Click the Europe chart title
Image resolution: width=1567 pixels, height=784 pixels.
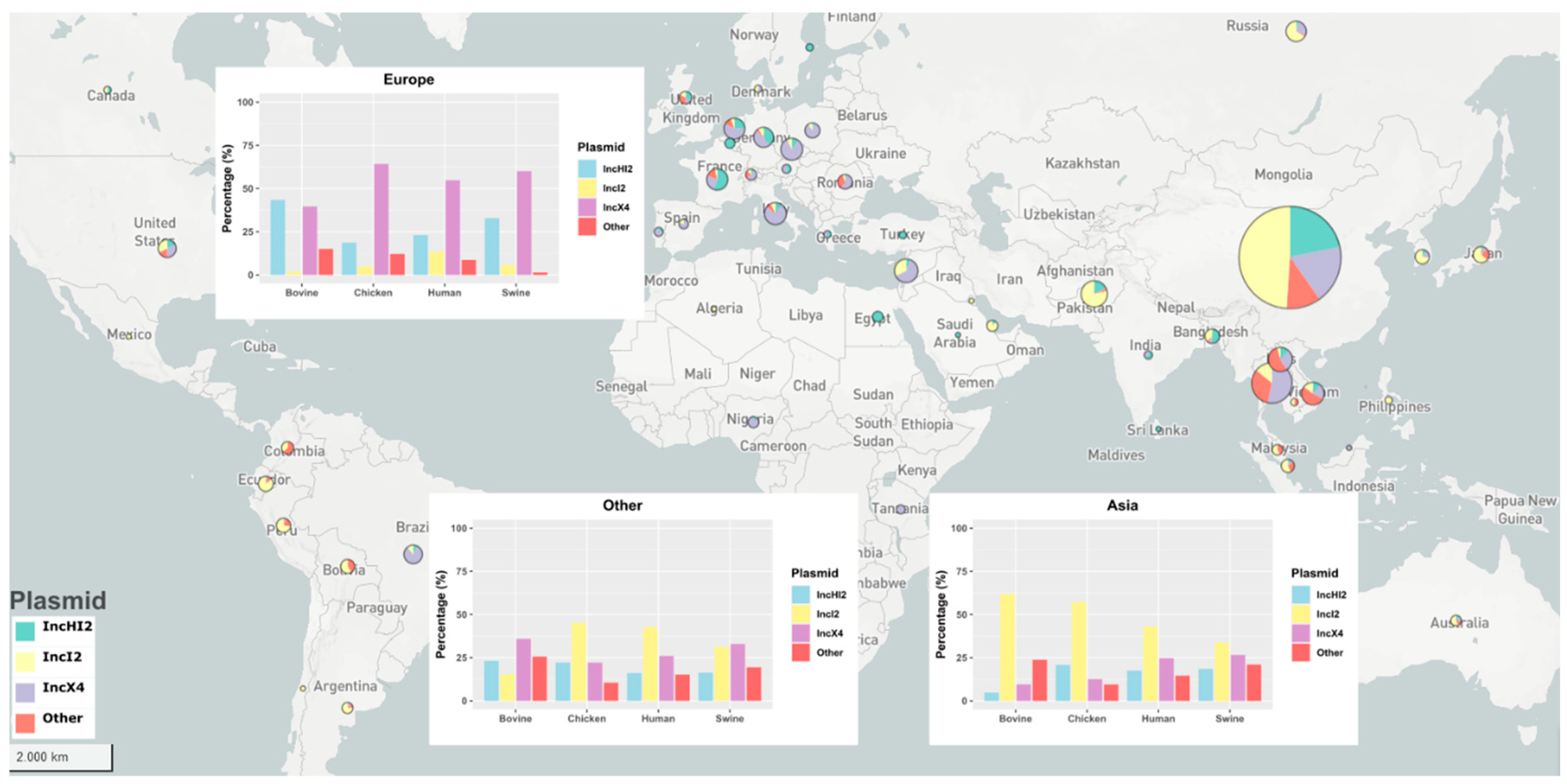pos(409,80)
